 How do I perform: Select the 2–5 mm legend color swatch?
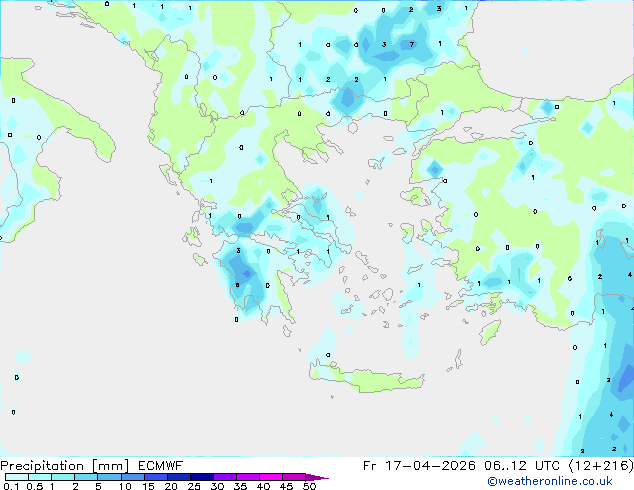point(86,477)
